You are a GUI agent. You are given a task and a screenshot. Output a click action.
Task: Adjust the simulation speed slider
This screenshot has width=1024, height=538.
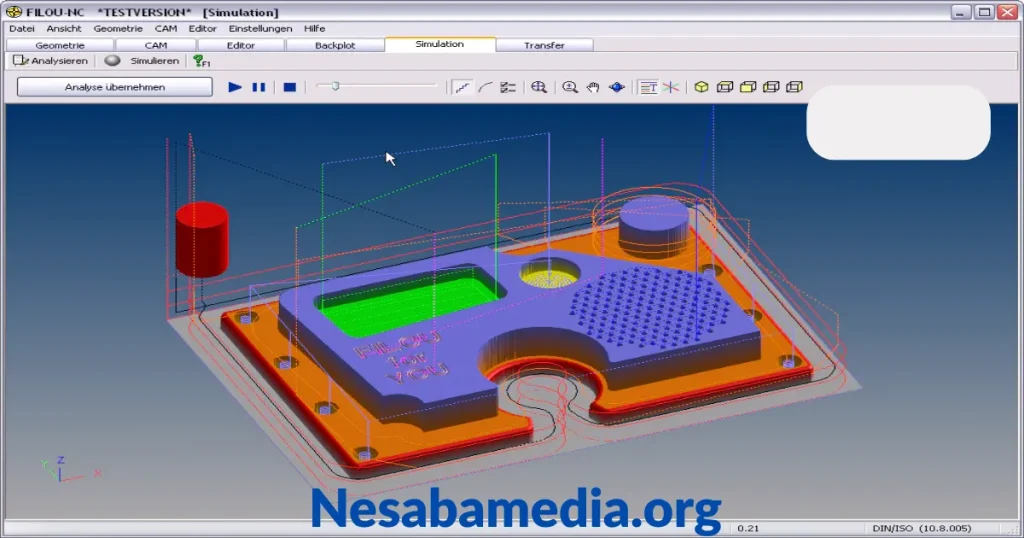point(335,86)
